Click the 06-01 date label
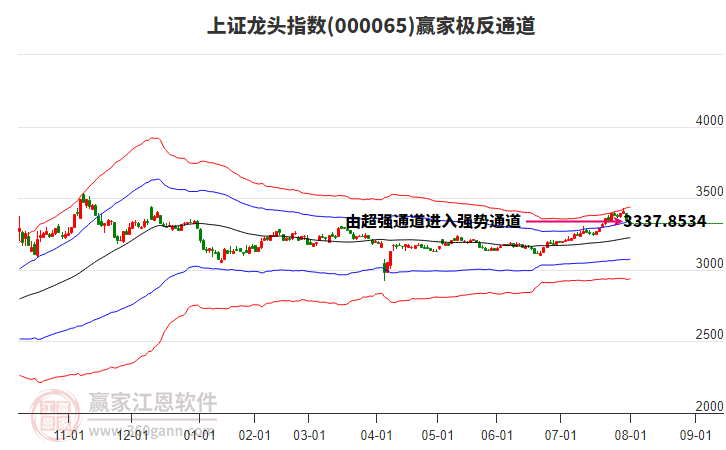 pyautogui.click(x=497, y=436)
